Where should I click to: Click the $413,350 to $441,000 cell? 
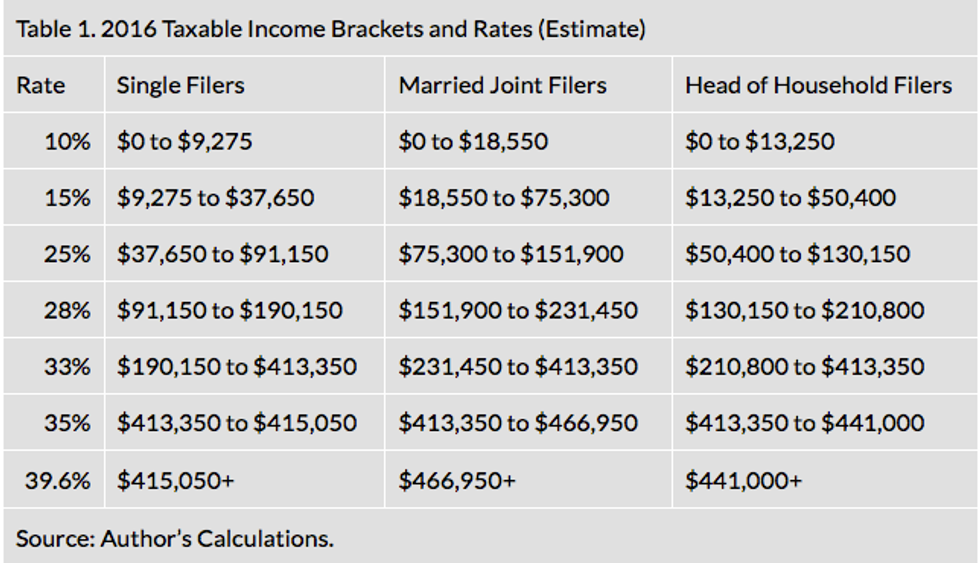pyautogui.click(x=804, y=423)
